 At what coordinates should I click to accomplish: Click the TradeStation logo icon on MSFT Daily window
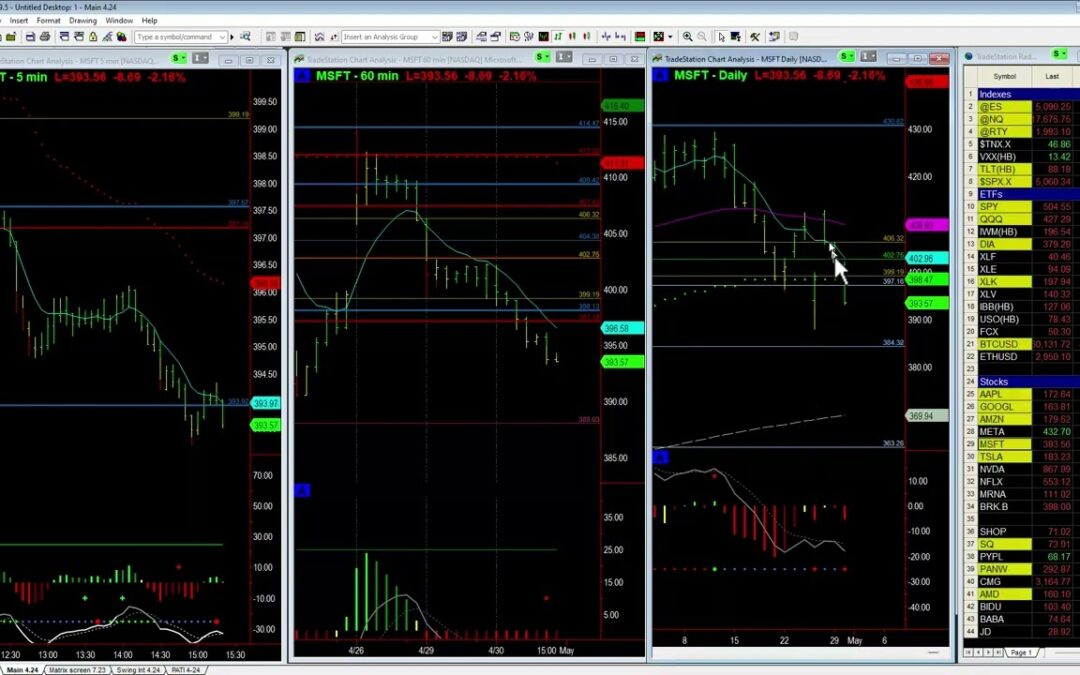(x=657, y=58)
